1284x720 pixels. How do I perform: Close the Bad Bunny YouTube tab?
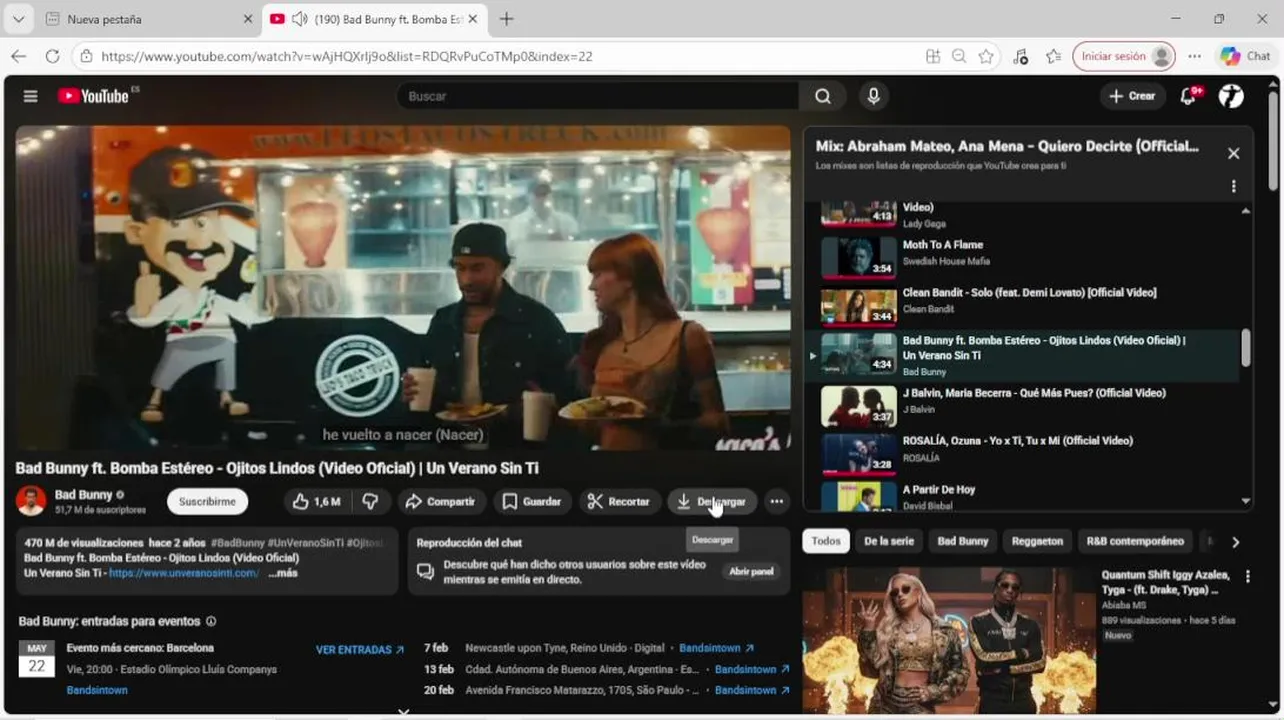[472, 19]
